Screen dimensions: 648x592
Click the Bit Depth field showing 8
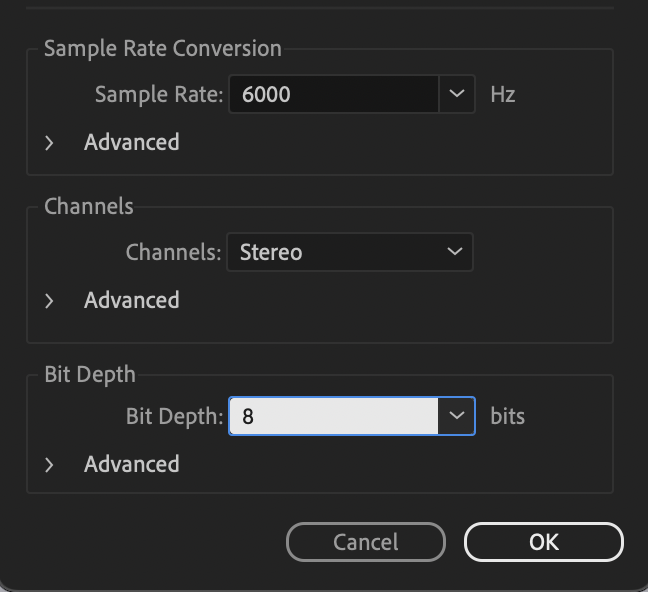(x=334, y=416)
